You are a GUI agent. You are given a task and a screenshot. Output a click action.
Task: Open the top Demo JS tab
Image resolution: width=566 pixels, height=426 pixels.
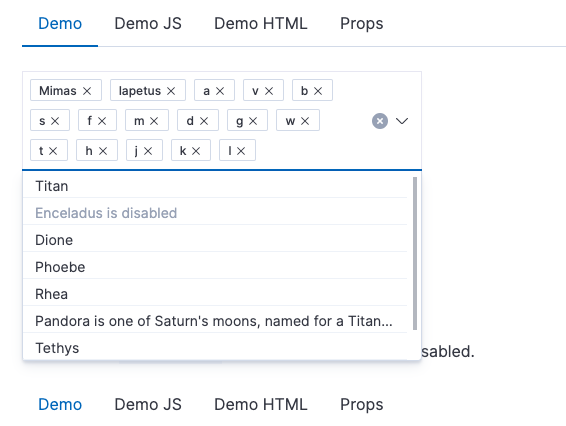click(148, 23)
